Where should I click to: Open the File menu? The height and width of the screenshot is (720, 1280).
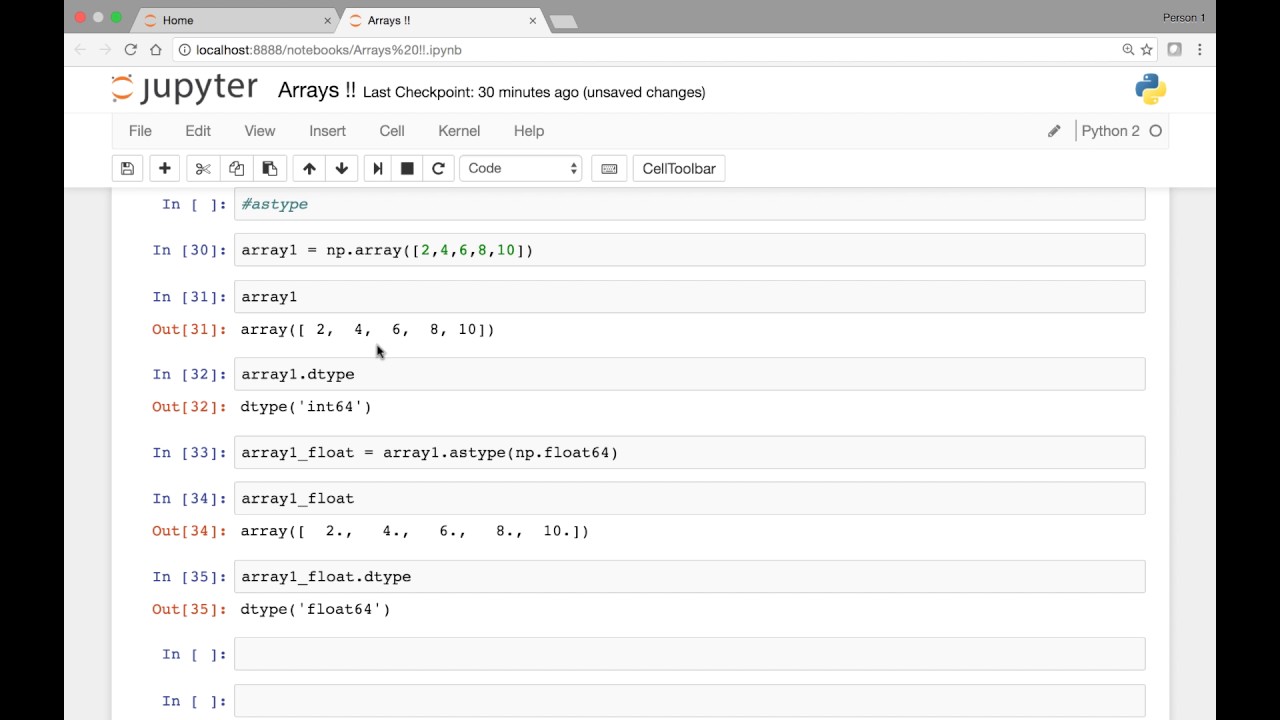[140, 131]
